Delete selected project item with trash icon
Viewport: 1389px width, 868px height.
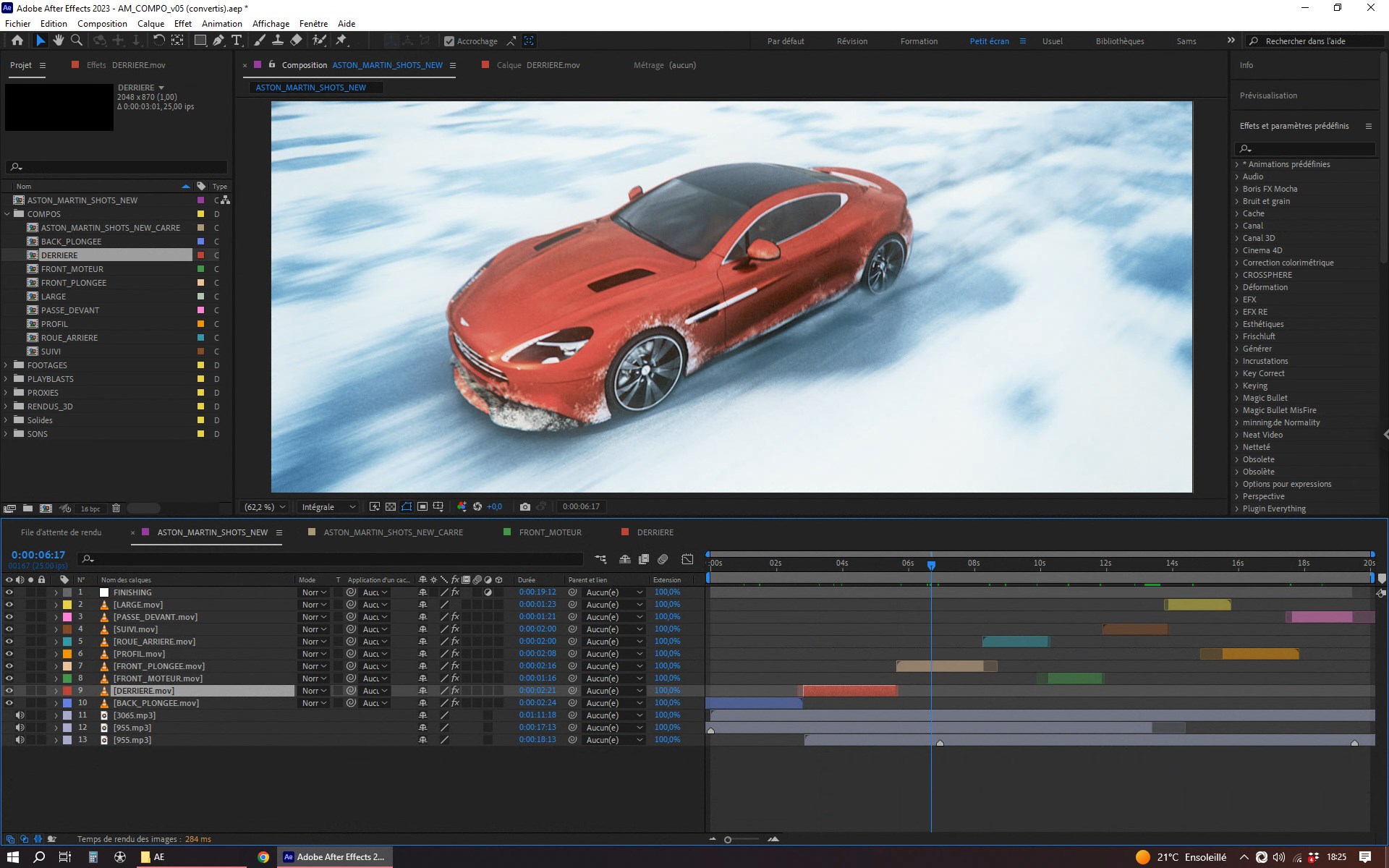click(x=116, y=509)
